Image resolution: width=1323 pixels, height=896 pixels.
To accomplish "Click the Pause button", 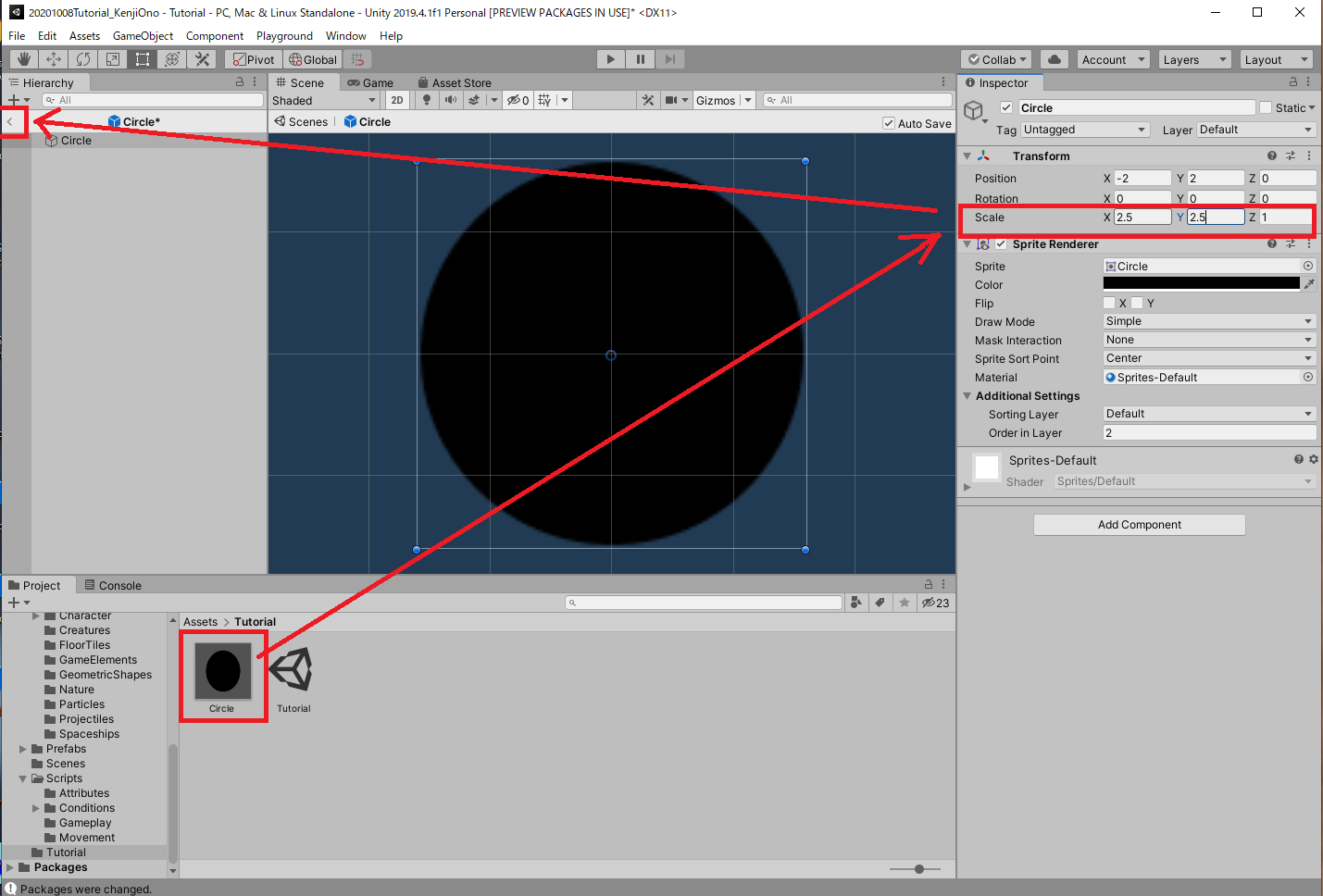I will tap(640, 59).
